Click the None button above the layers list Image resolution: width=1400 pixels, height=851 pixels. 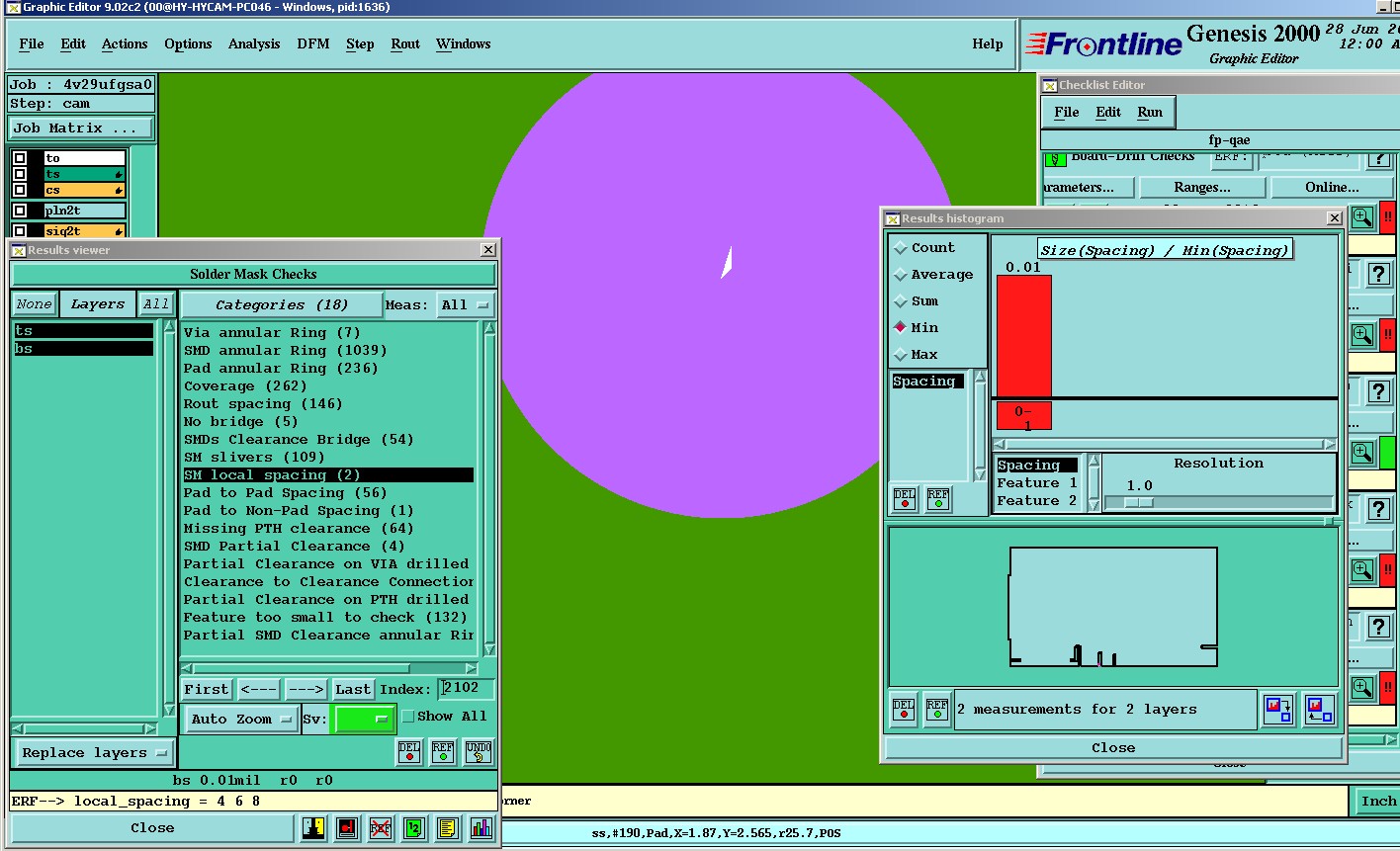tap(34, 304)
